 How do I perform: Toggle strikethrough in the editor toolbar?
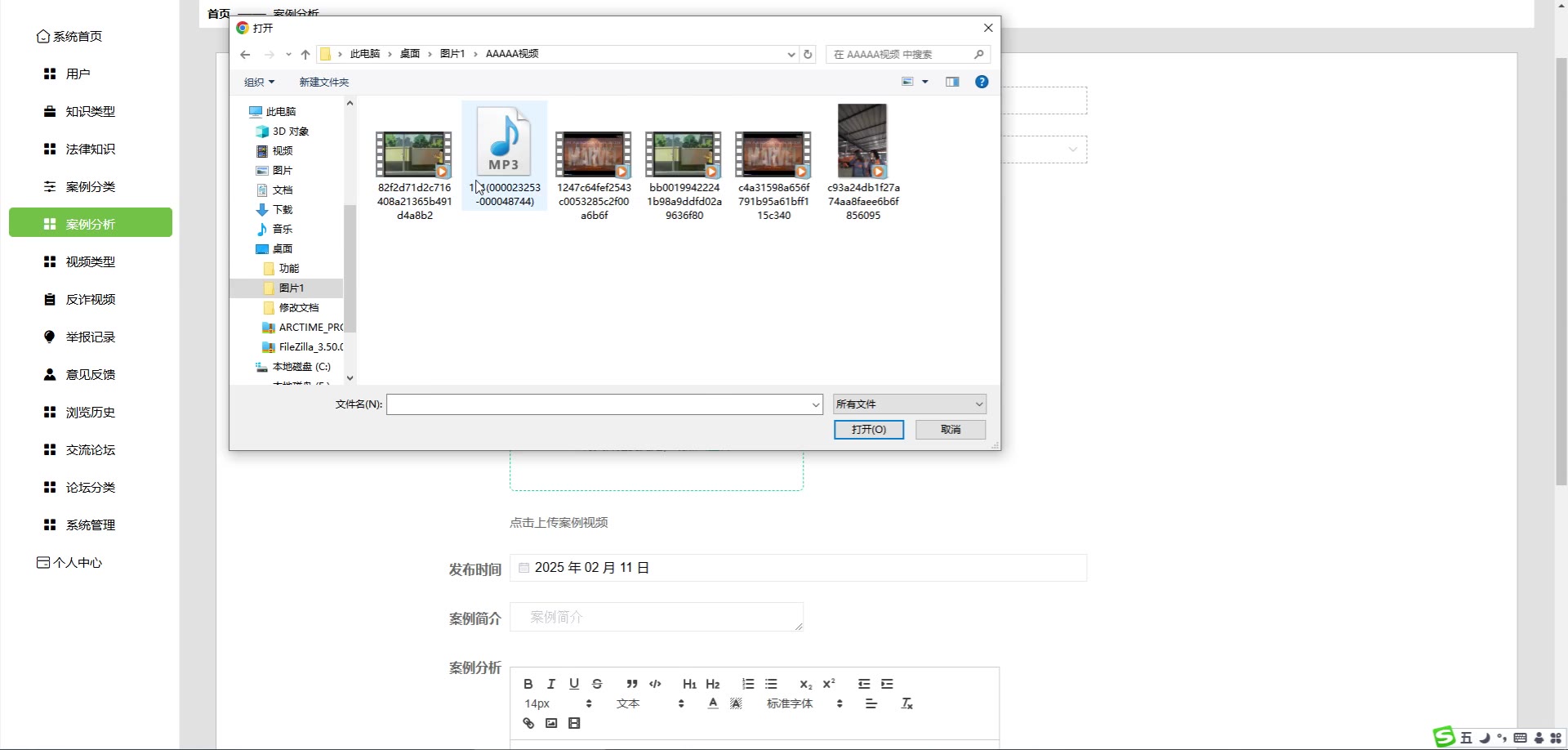pyautogui.click(x=597, y=684)
